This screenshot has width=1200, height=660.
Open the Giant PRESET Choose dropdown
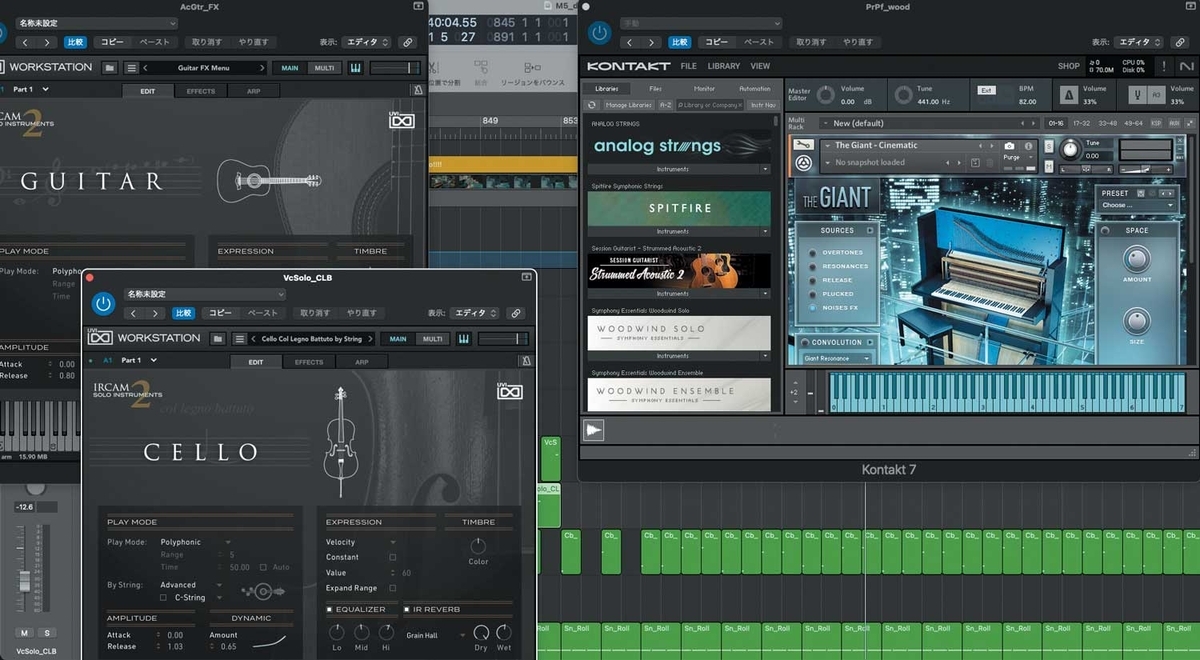(1138, 205)
